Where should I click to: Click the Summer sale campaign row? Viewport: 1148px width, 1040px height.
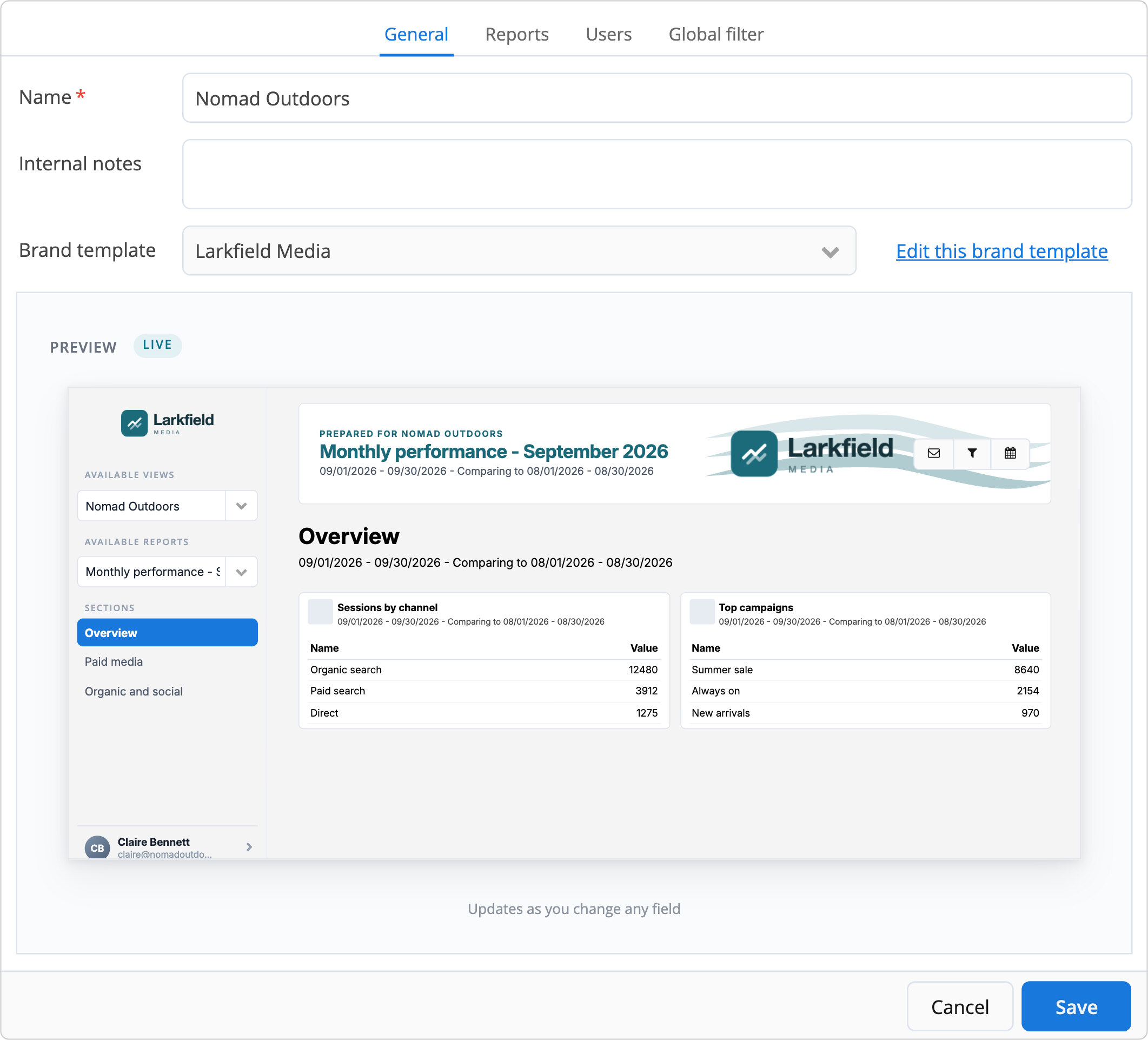(866, 670)
